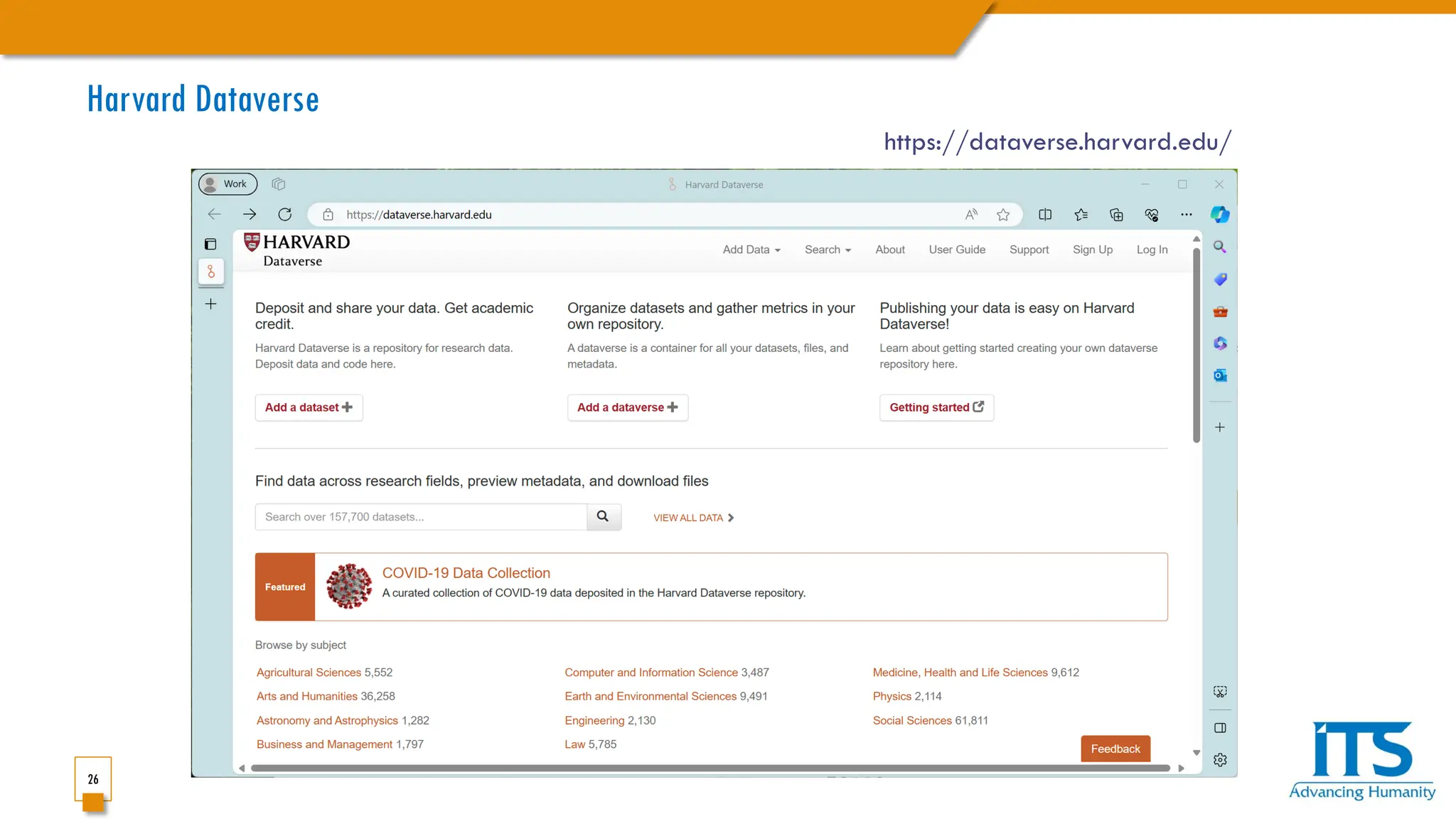Screen dimensions: 1456x819
Task: Click the Add a dataset button
Action: coord(309,407)
